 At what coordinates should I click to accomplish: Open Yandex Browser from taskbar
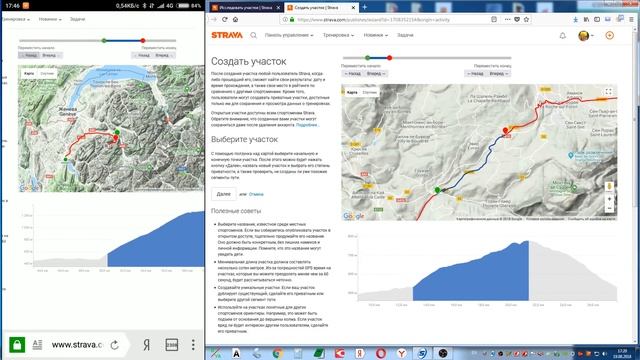pos(402,353)
